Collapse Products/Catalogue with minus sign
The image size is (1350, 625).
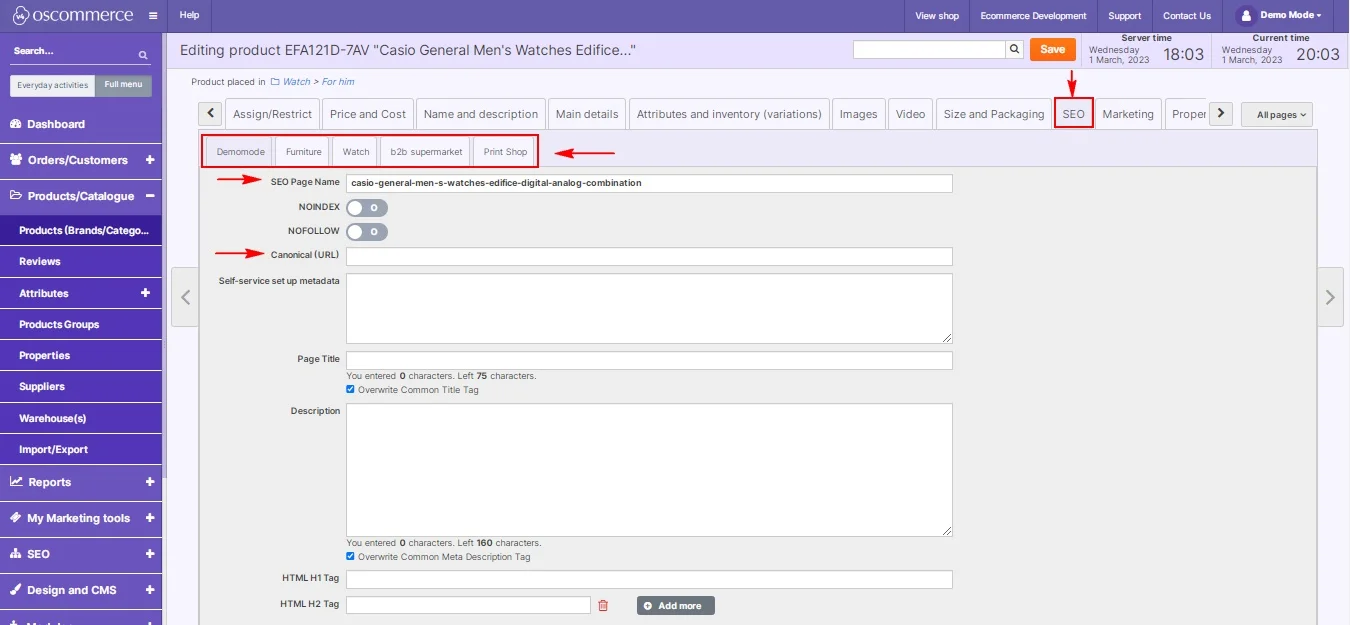pyautogui.click(x=150, y=196)
